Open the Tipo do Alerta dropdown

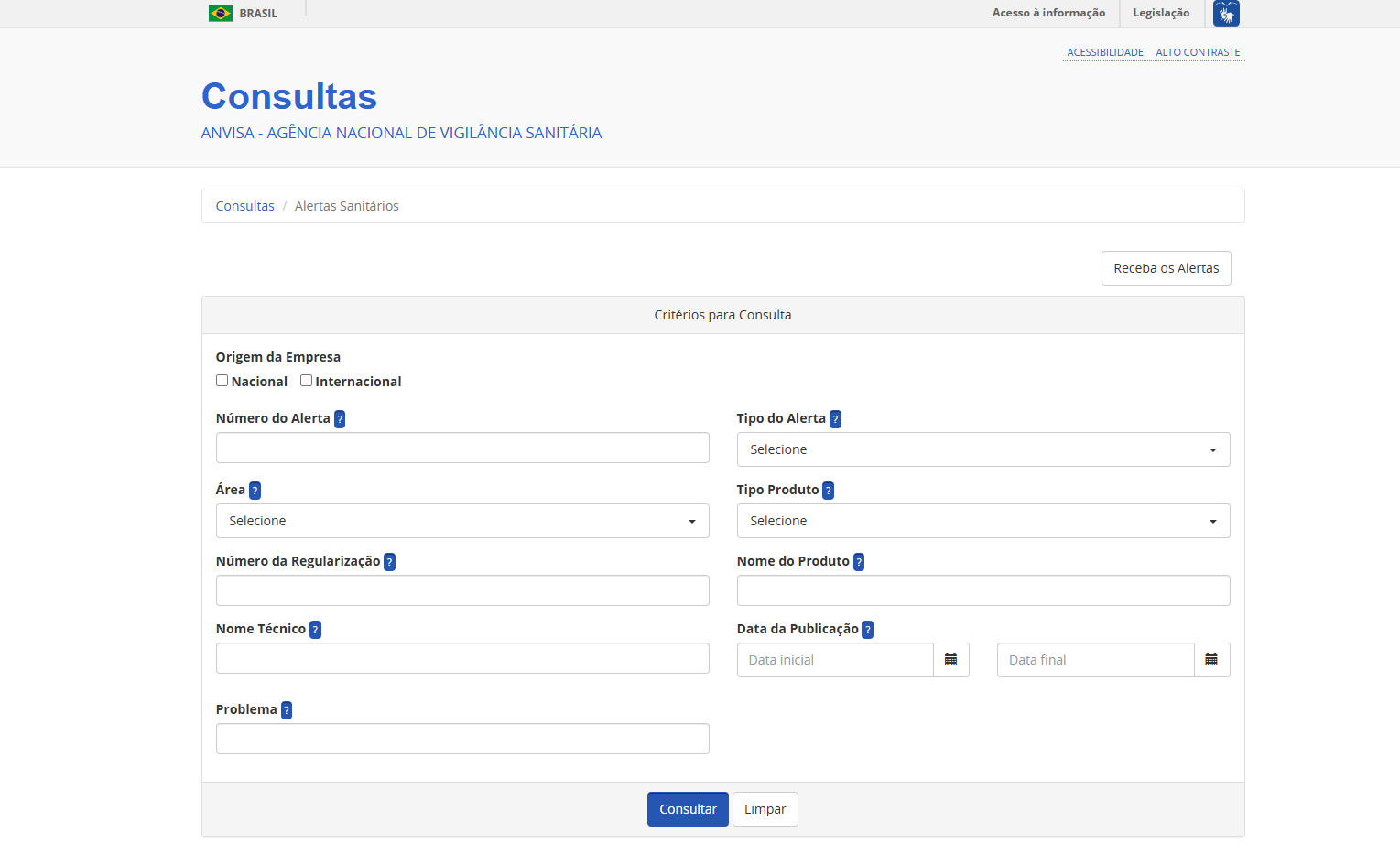point(983,449)
